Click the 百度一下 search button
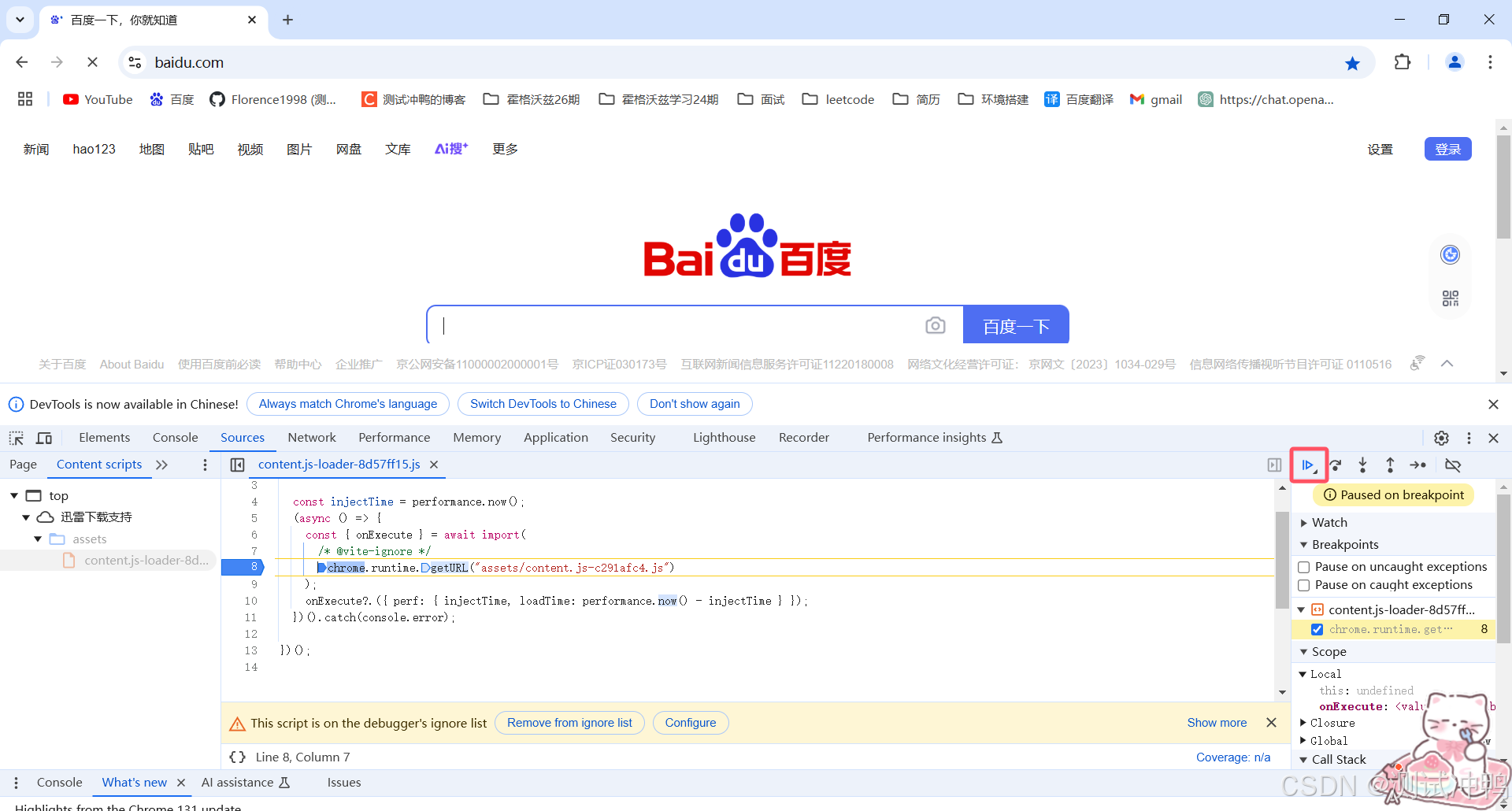1512x811 pixels. tap(1016, 325)
